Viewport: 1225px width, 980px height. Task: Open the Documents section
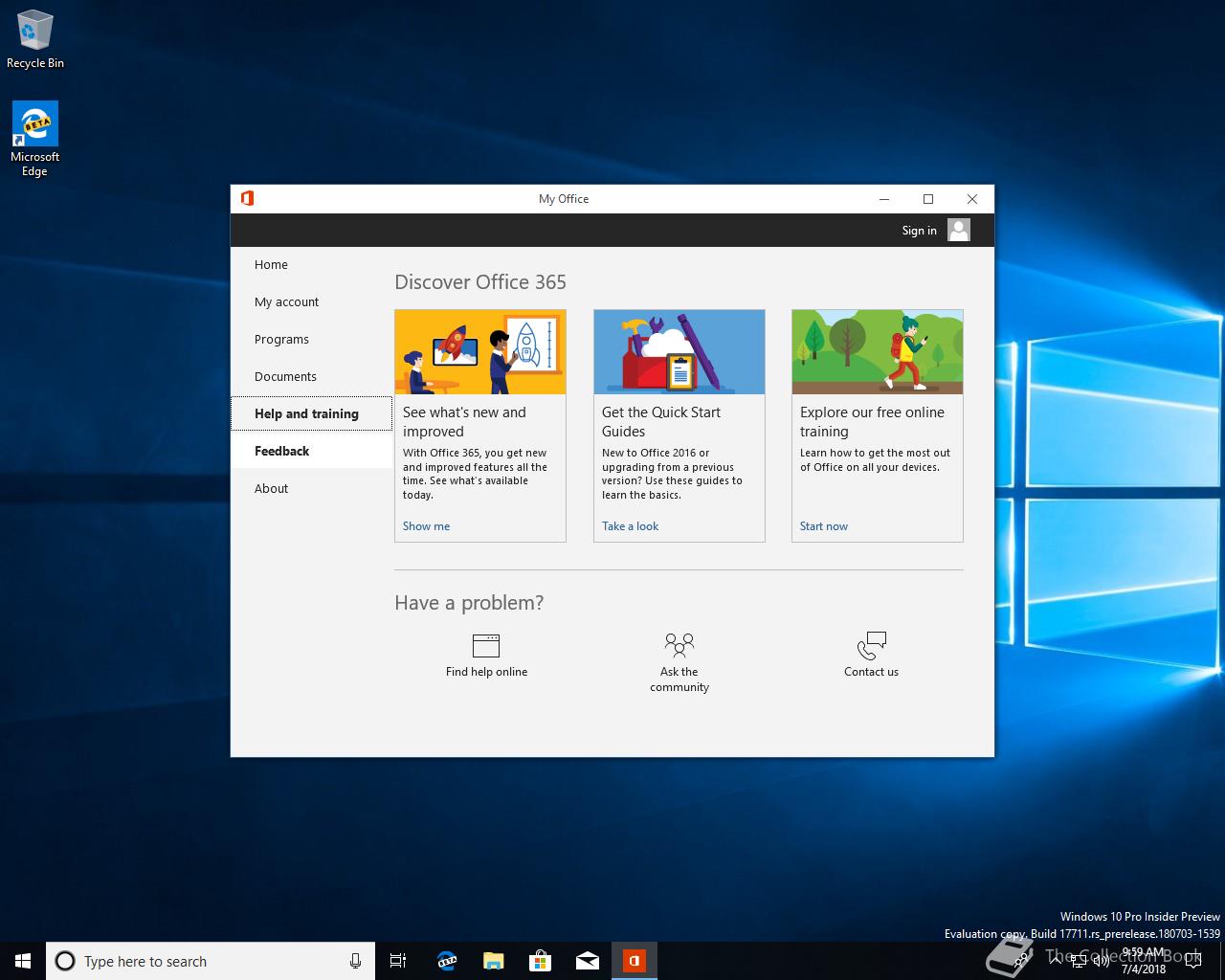click(x=311, y=377)
